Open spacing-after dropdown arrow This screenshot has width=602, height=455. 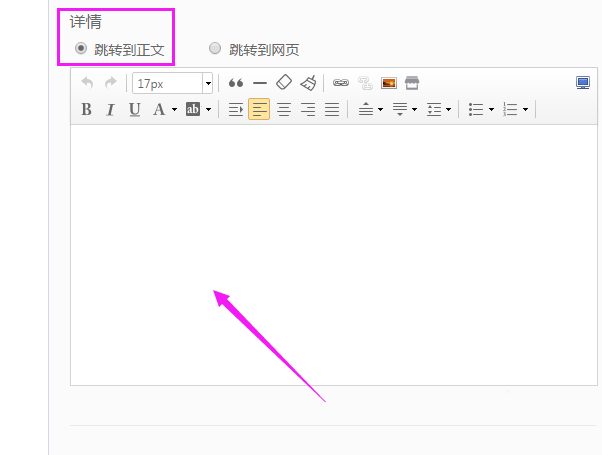click(415, 110)
